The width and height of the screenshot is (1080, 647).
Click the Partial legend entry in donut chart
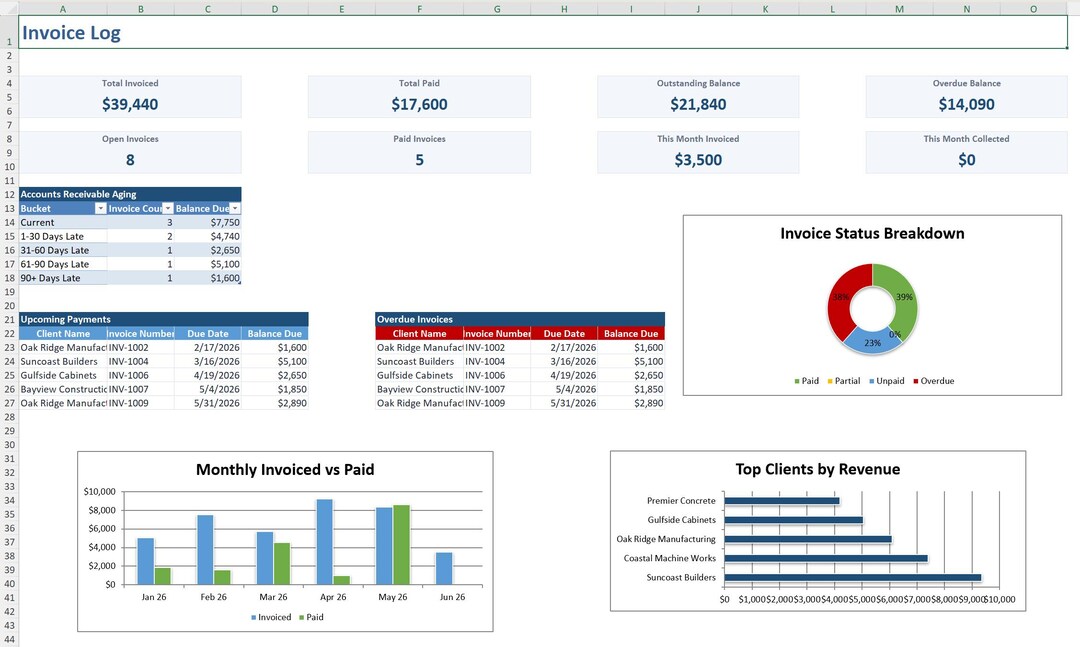844,381
